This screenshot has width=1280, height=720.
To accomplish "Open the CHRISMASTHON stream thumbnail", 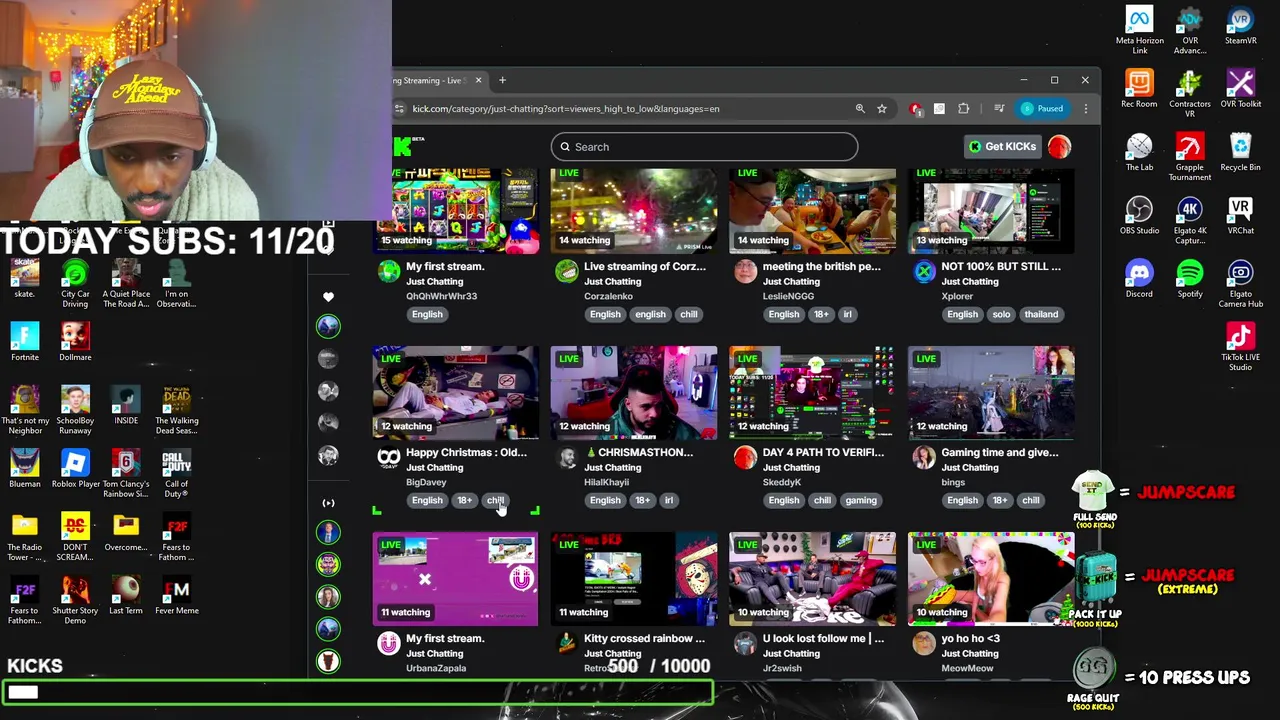I will click(634, 393).
